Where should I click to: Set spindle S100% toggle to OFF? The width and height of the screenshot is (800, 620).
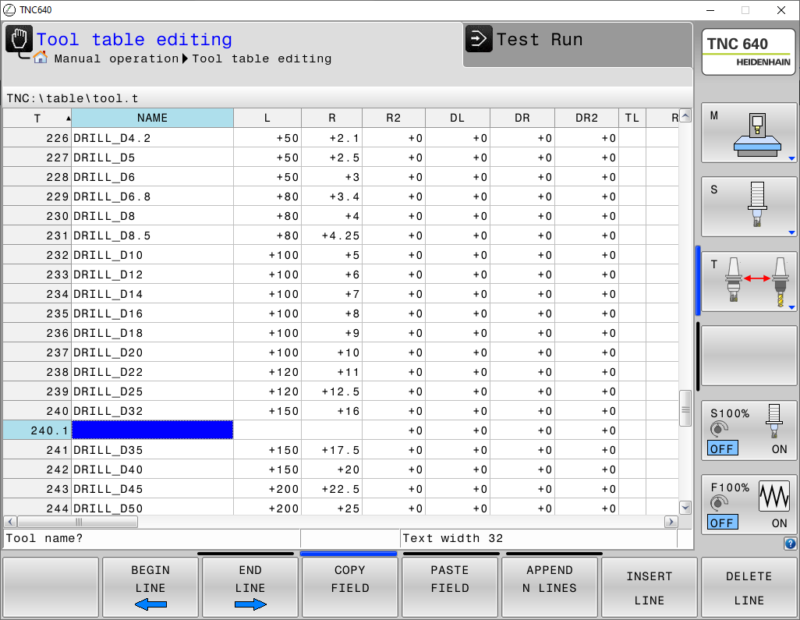coord(723,449)
